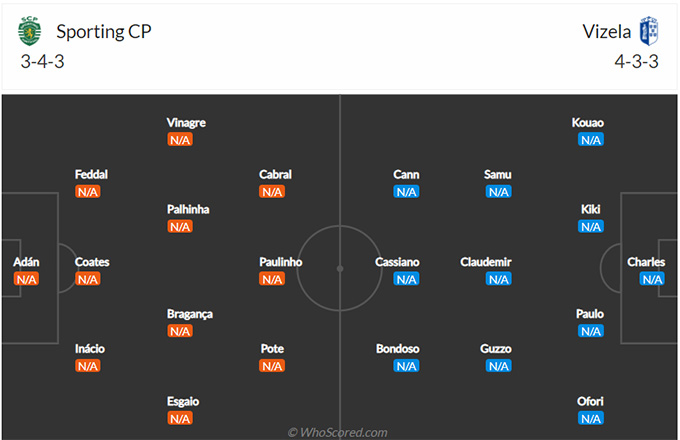The height and width of the screenshot is (440, 680).
Task: Click the Guzzo player name
Action: coord(496,349)
